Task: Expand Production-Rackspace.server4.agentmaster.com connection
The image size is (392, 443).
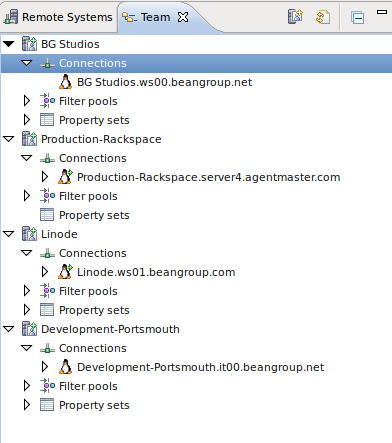Action: point(45,177)
